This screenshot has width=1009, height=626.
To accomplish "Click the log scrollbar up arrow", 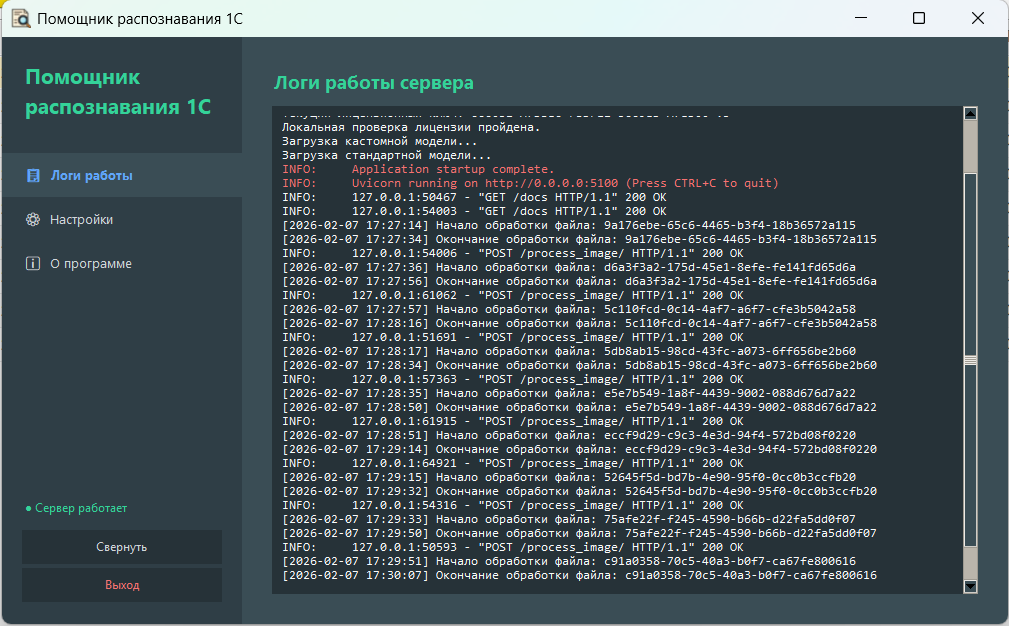I will pyautogui.click(x=970, y=114).
